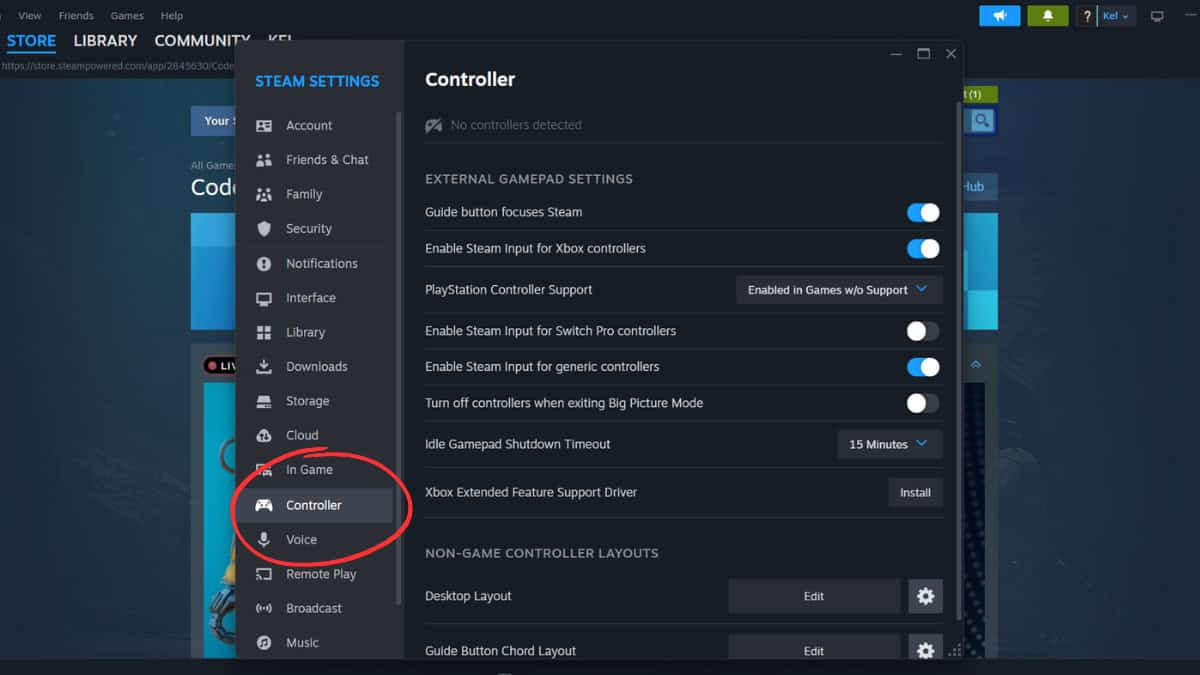The height and width of the screenshot is (675, 1200).
Task: Open the Friends menu
Action: tap(76, 15)
